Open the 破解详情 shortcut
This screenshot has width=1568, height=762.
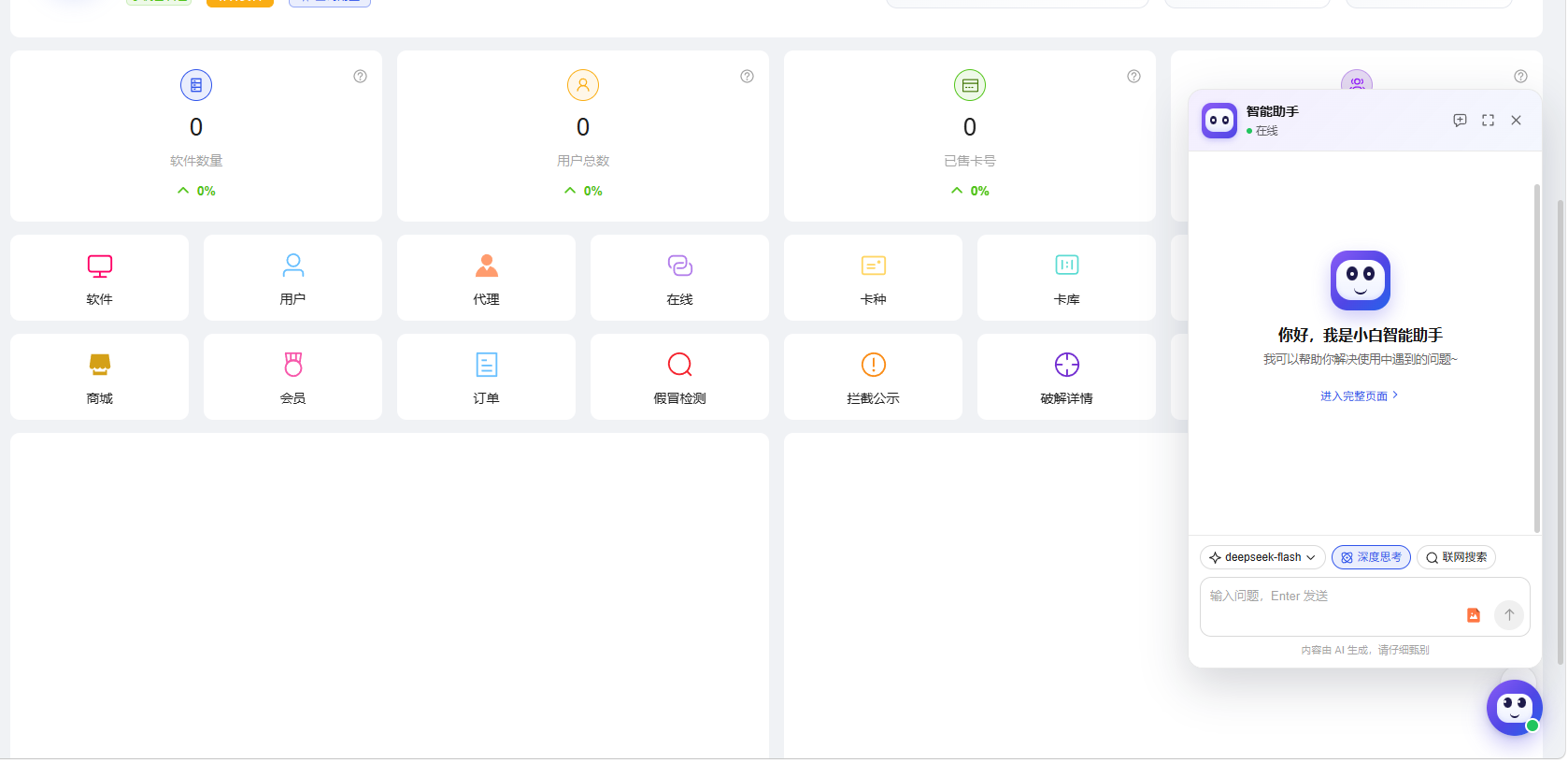click(1066, 377)
